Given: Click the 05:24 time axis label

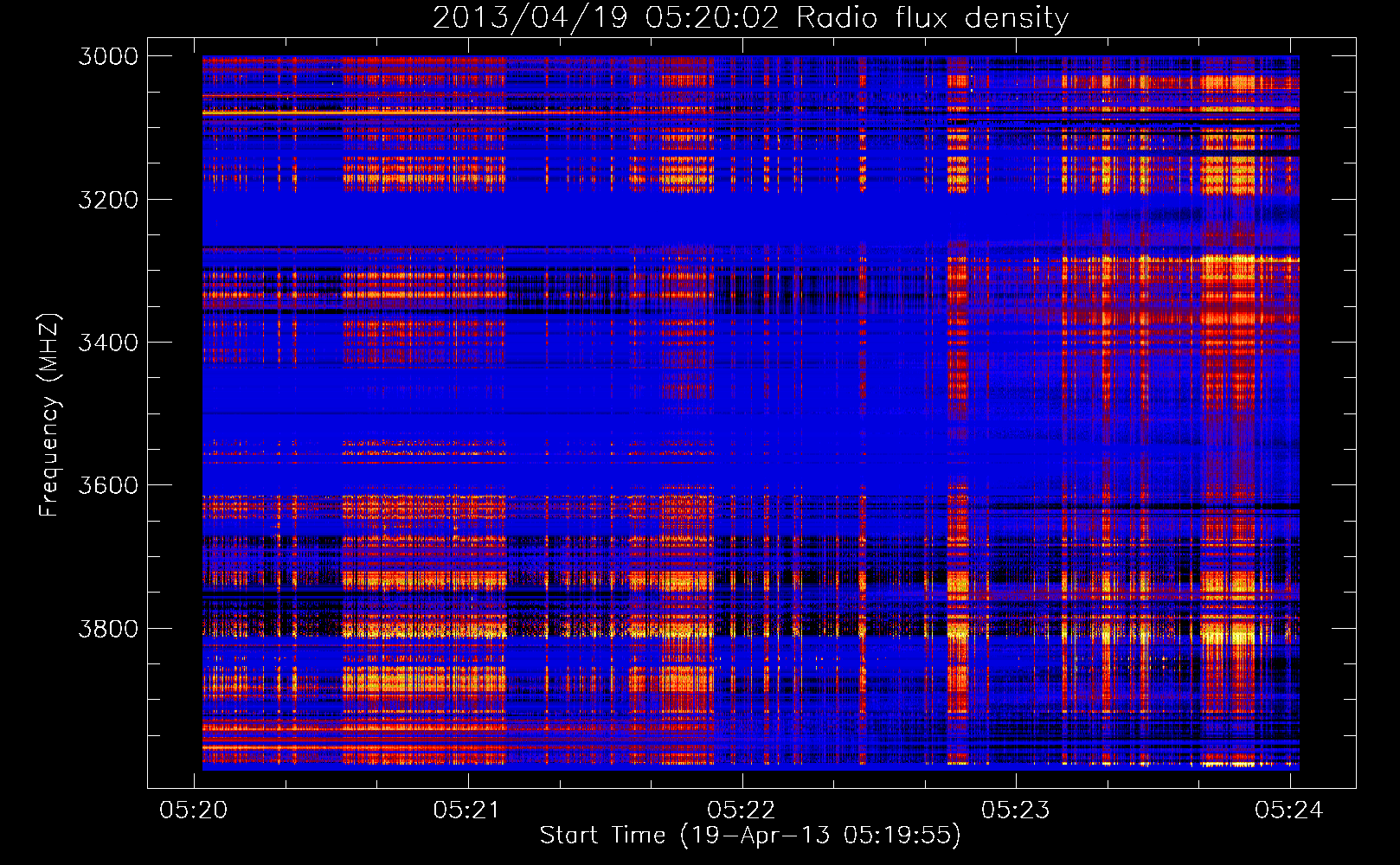Looking at the screenshot, I should coord(1289,810).
